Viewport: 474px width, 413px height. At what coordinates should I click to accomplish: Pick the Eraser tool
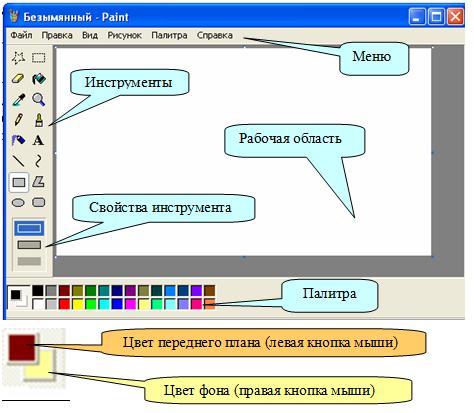(18, 79)
